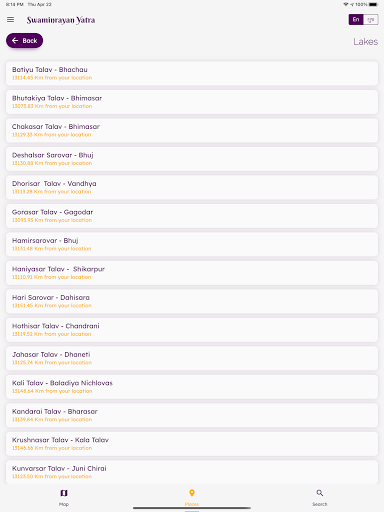Open the Map tab

point(64,498)
